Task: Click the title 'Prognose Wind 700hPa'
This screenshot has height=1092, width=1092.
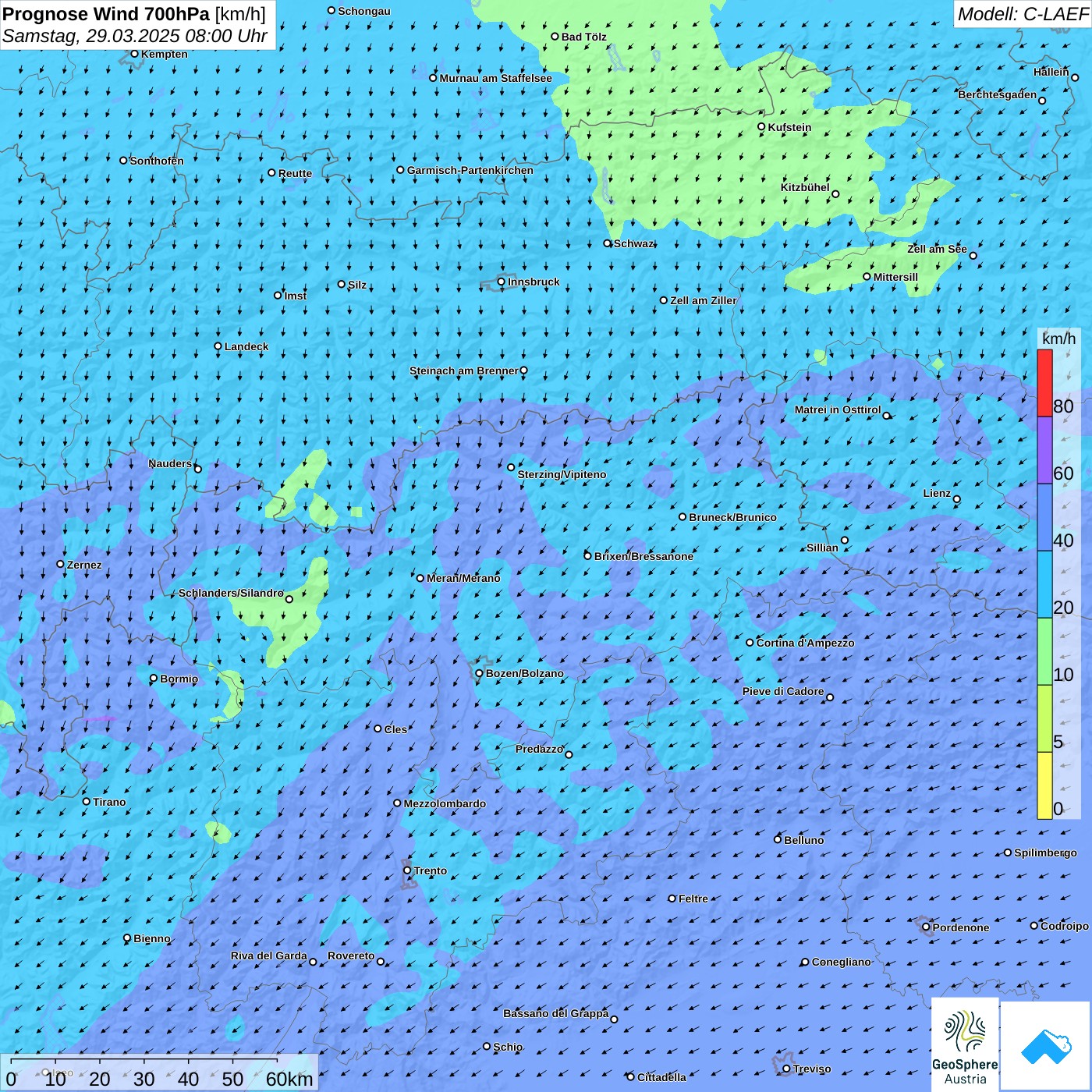Action: 106,14
